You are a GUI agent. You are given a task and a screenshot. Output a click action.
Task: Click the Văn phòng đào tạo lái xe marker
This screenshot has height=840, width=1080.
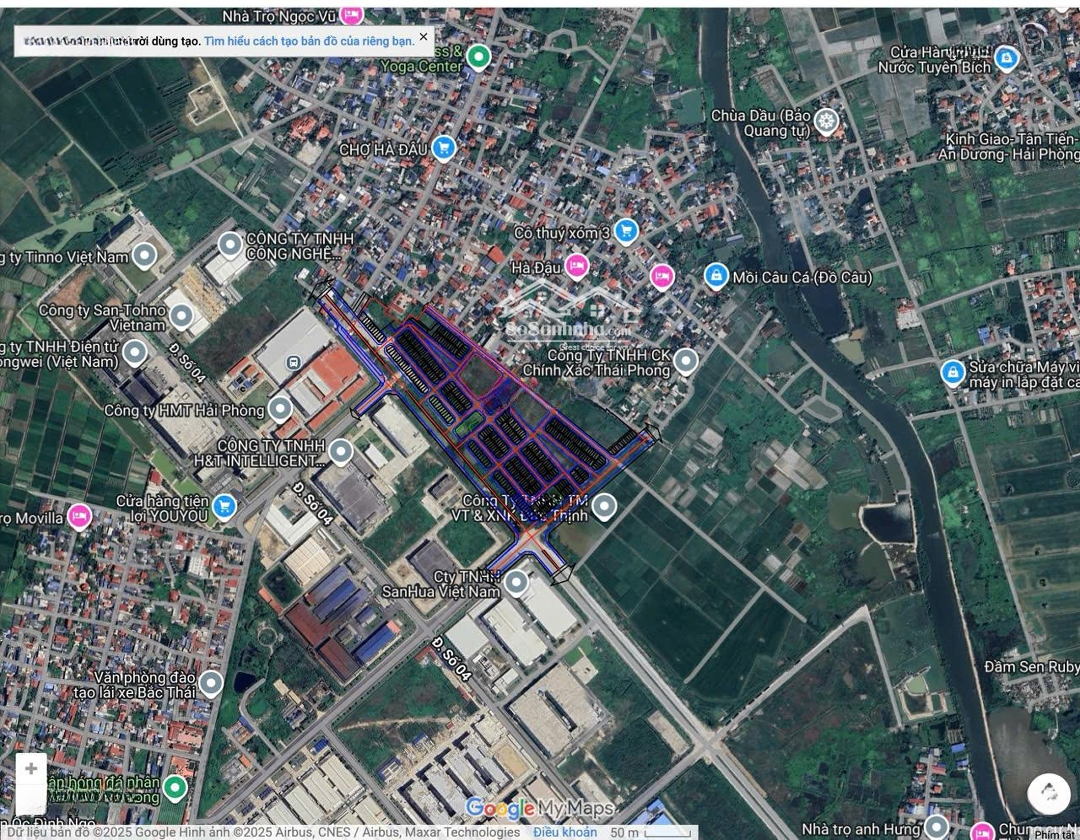click(x=210, y=683)
